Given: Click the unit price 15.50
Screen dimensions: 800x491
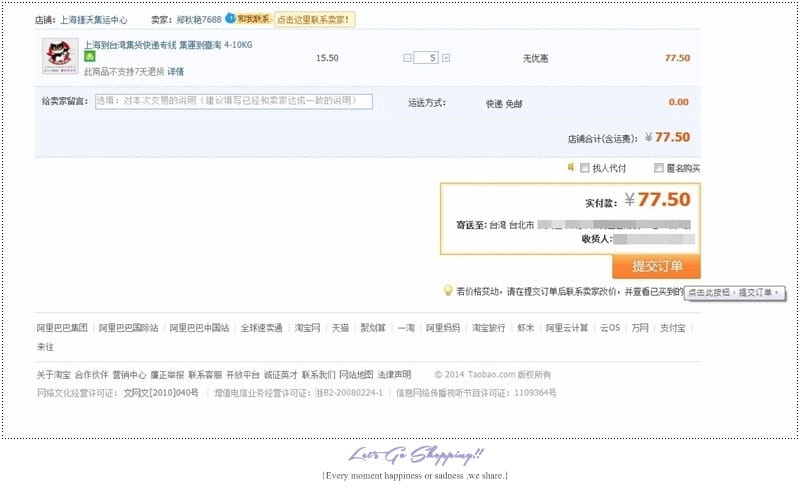Looking at the screenshot, I should [x=327, y=58].
